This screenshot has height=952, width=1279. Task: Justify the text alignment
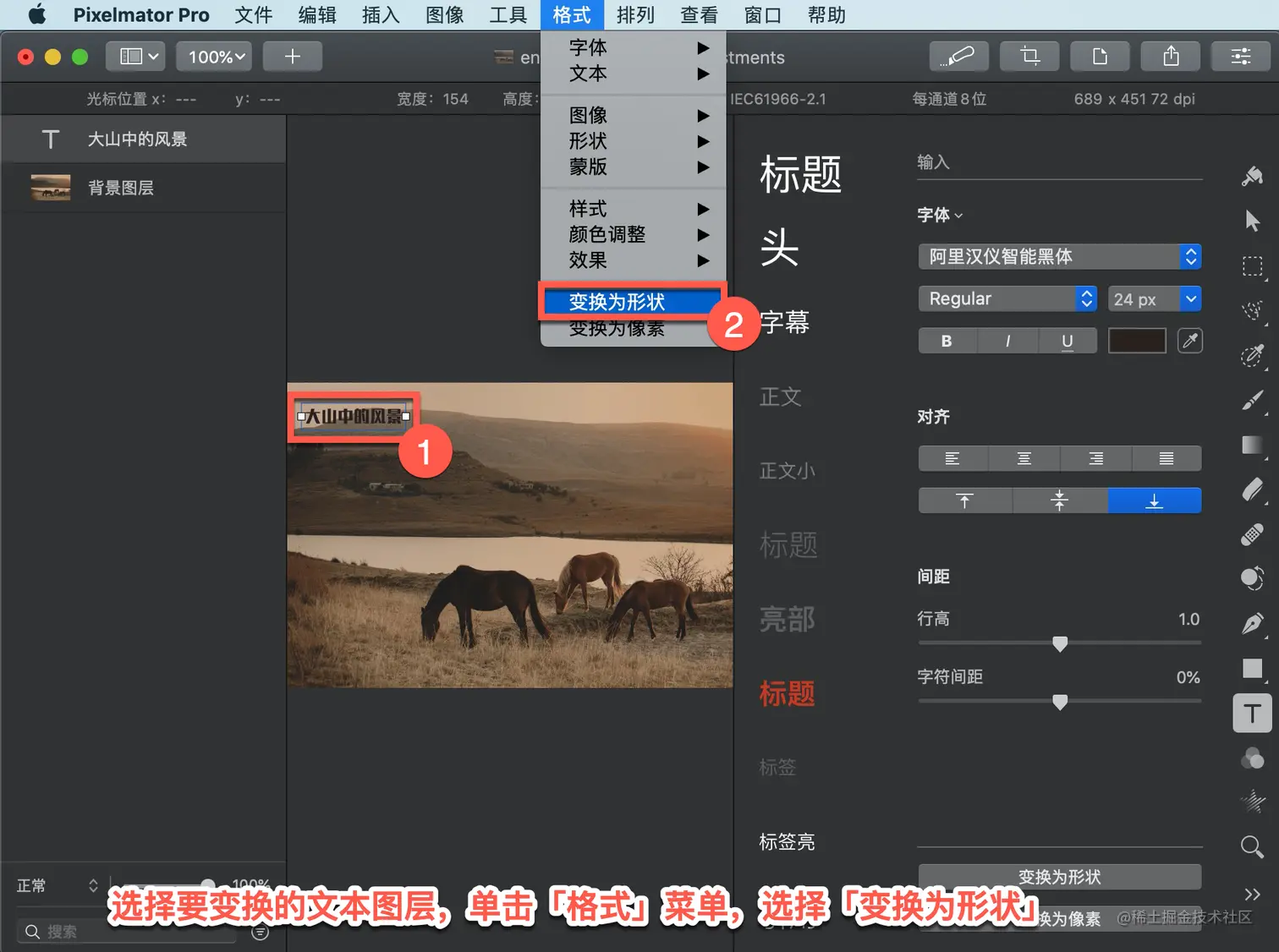1166,458
